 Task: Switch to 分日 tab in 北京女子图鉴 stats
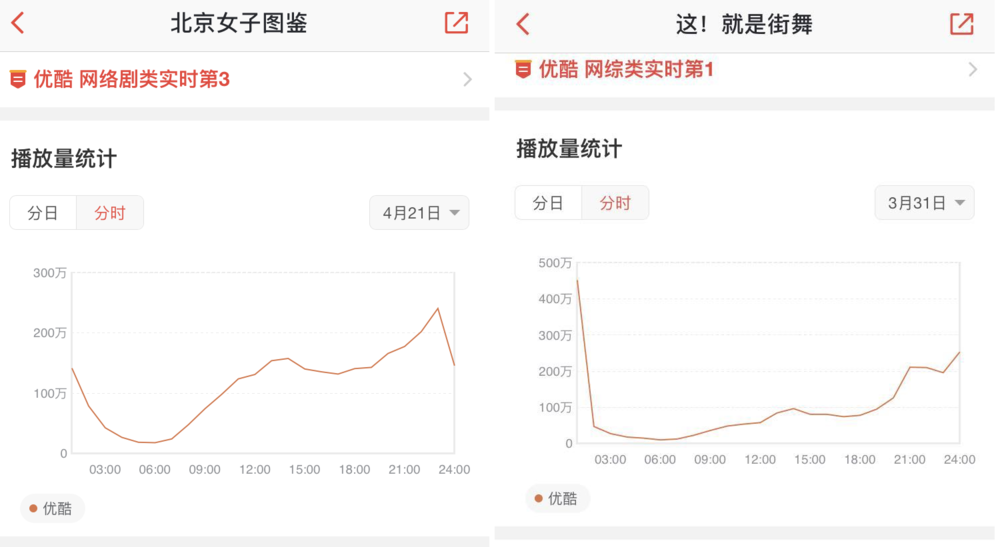[43, 213]
